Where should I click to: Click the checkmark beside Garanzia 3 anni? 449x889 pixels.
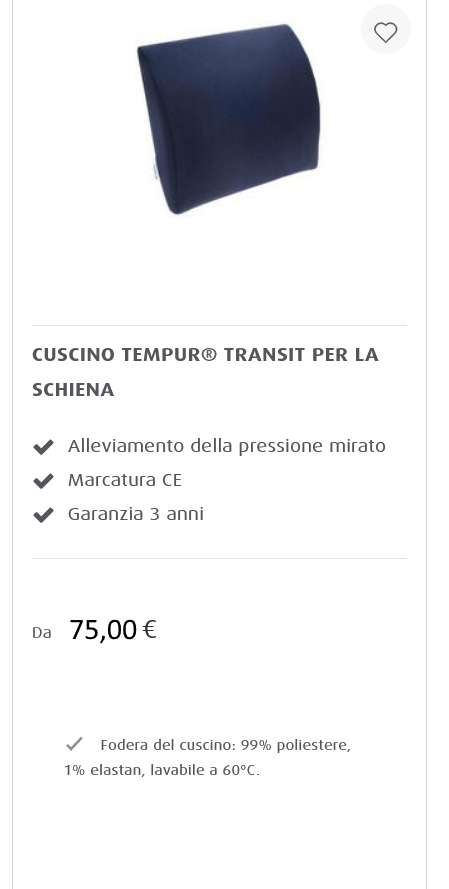pos(43,515)
